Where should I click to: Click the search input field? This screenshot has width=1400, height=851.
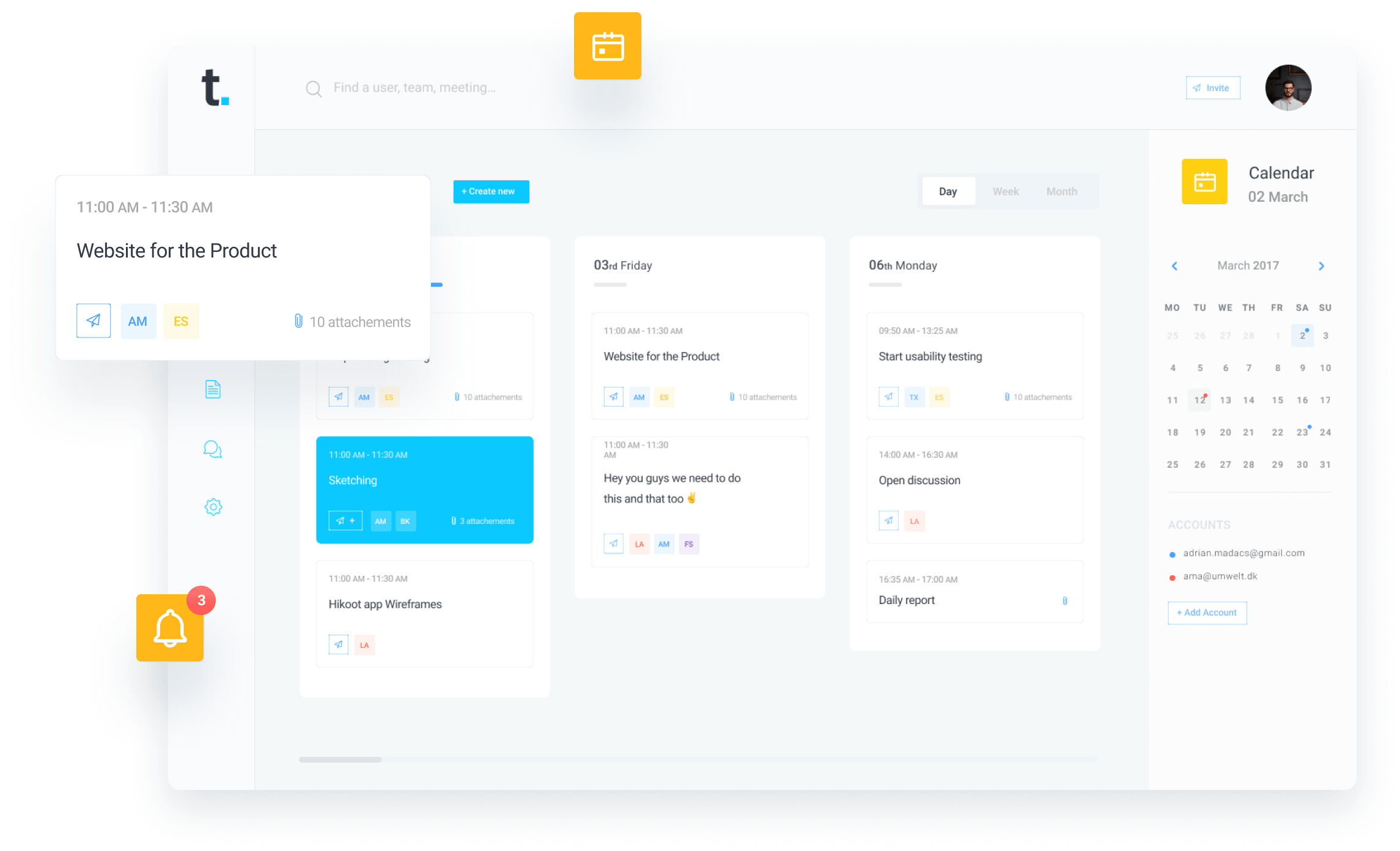pyautogui.click(x=414, y=88)
